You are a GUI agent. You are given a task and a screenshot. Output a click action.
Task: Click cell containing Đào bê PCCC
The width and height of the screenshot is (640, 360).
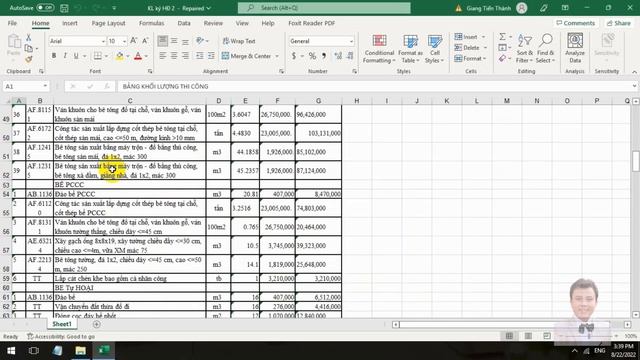(x=130, y=194)
